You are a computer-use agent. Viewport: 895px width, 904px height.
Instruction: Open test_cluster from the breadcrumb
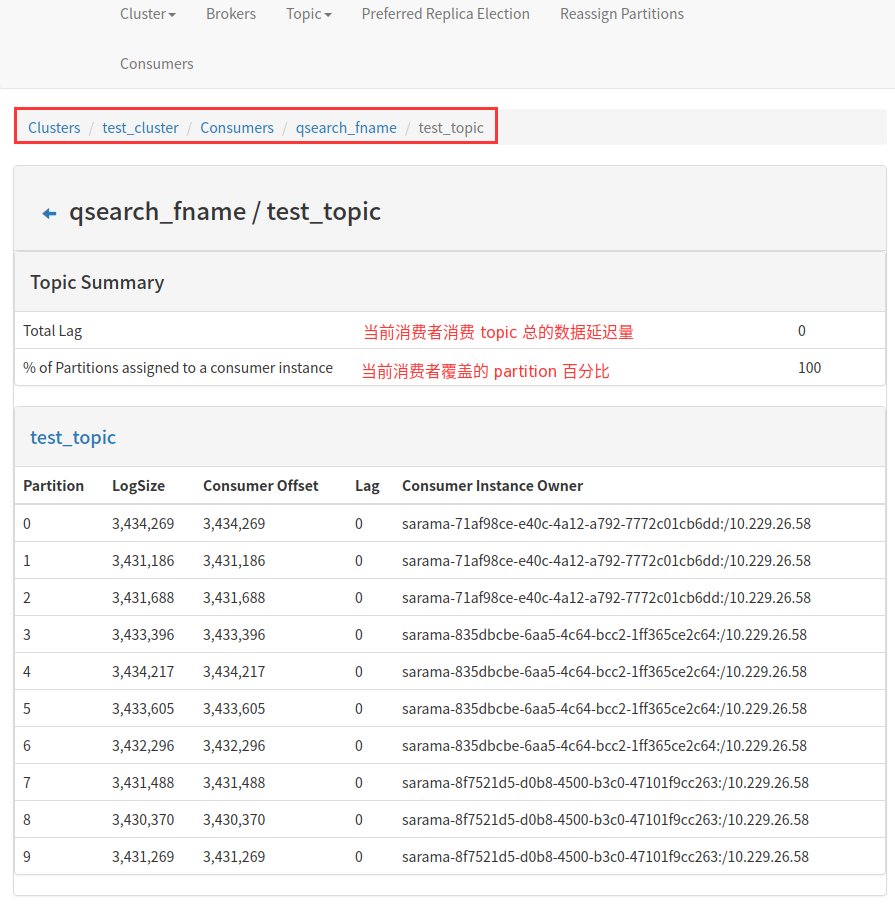[140, 127]
